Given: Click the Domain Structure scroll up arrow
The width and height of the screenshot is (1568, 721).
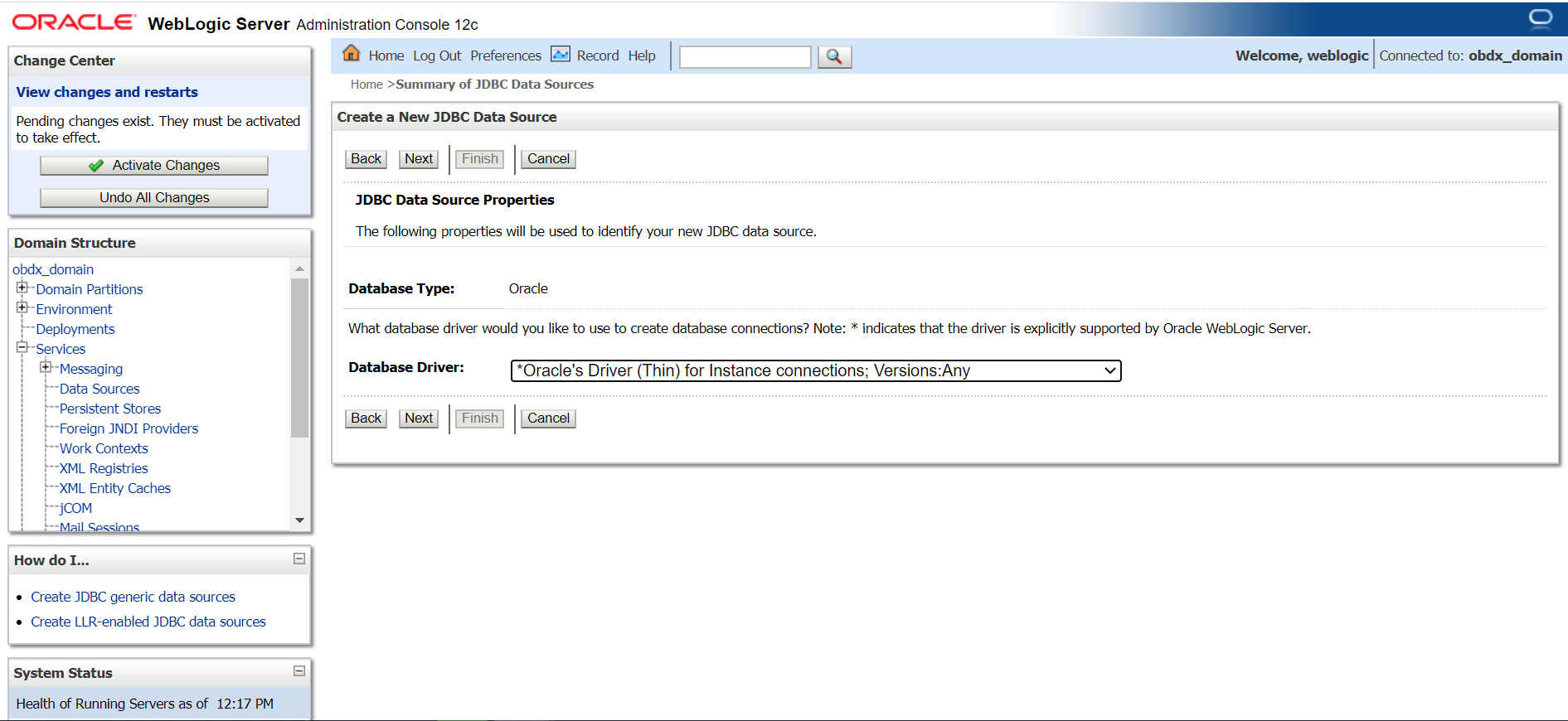Looking at the screenshot, I should [x=299, y=269].
